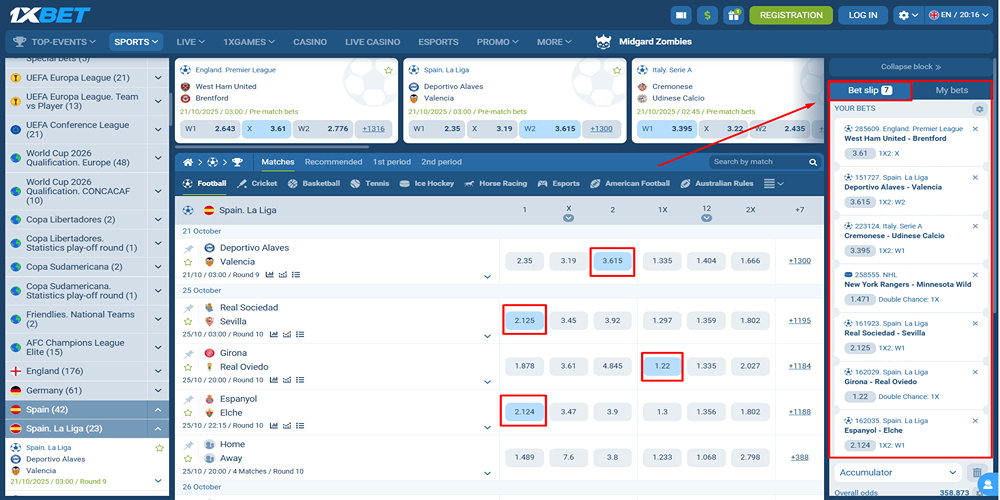Open the PROMO menu

[498, 42]
